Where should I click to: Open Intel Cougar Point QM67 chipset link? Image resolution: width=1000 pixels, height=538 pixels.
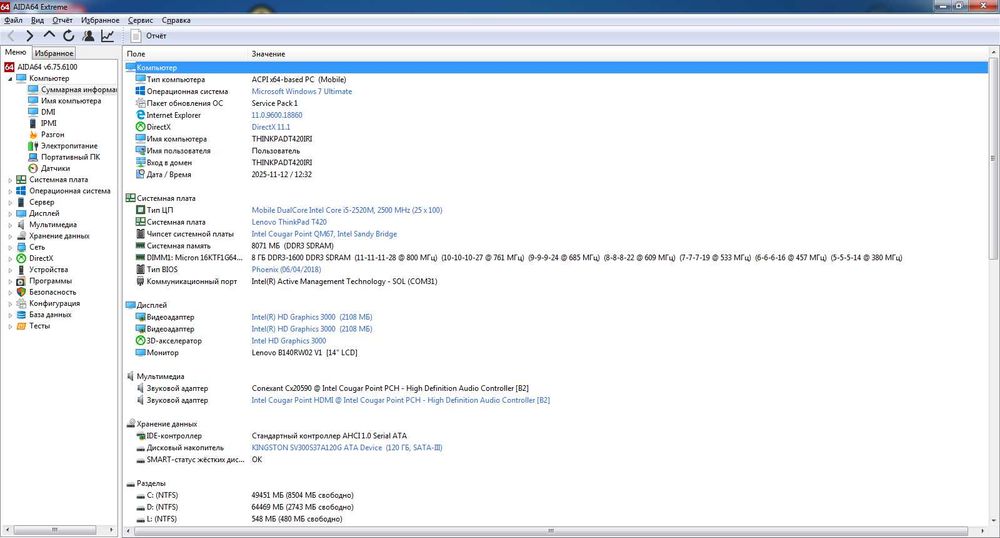(324, 234)
